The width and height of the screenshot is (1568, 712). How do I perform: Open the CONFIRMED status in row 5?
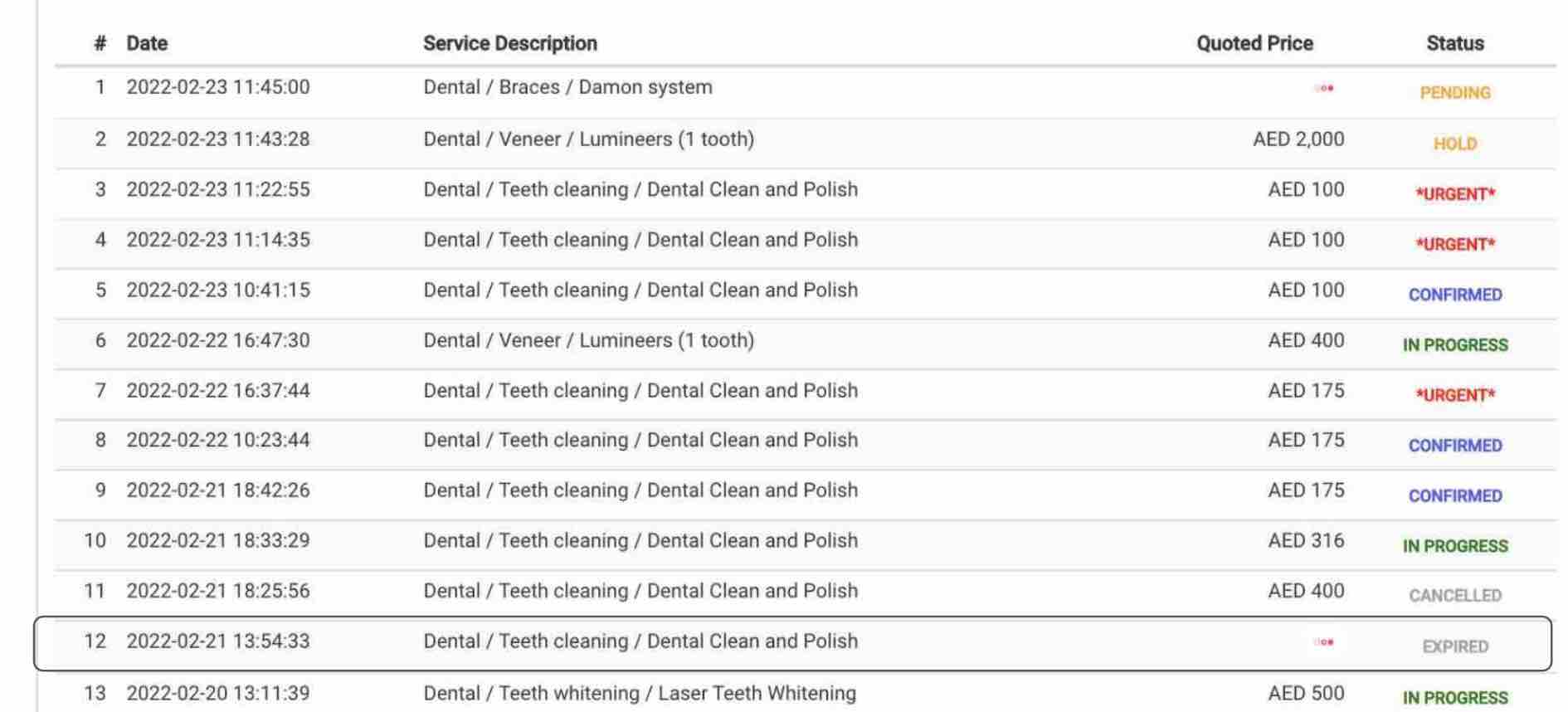1455,295
